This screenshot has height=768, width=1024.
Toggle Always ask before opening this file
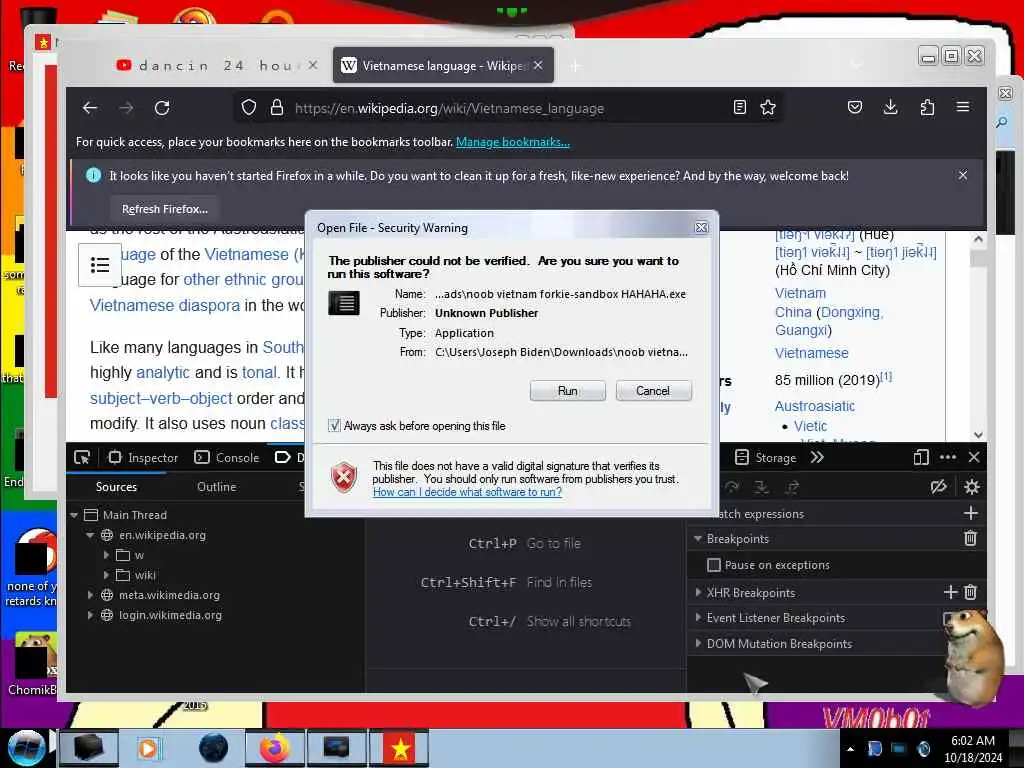pyautogui.click(x=334, y=426)
